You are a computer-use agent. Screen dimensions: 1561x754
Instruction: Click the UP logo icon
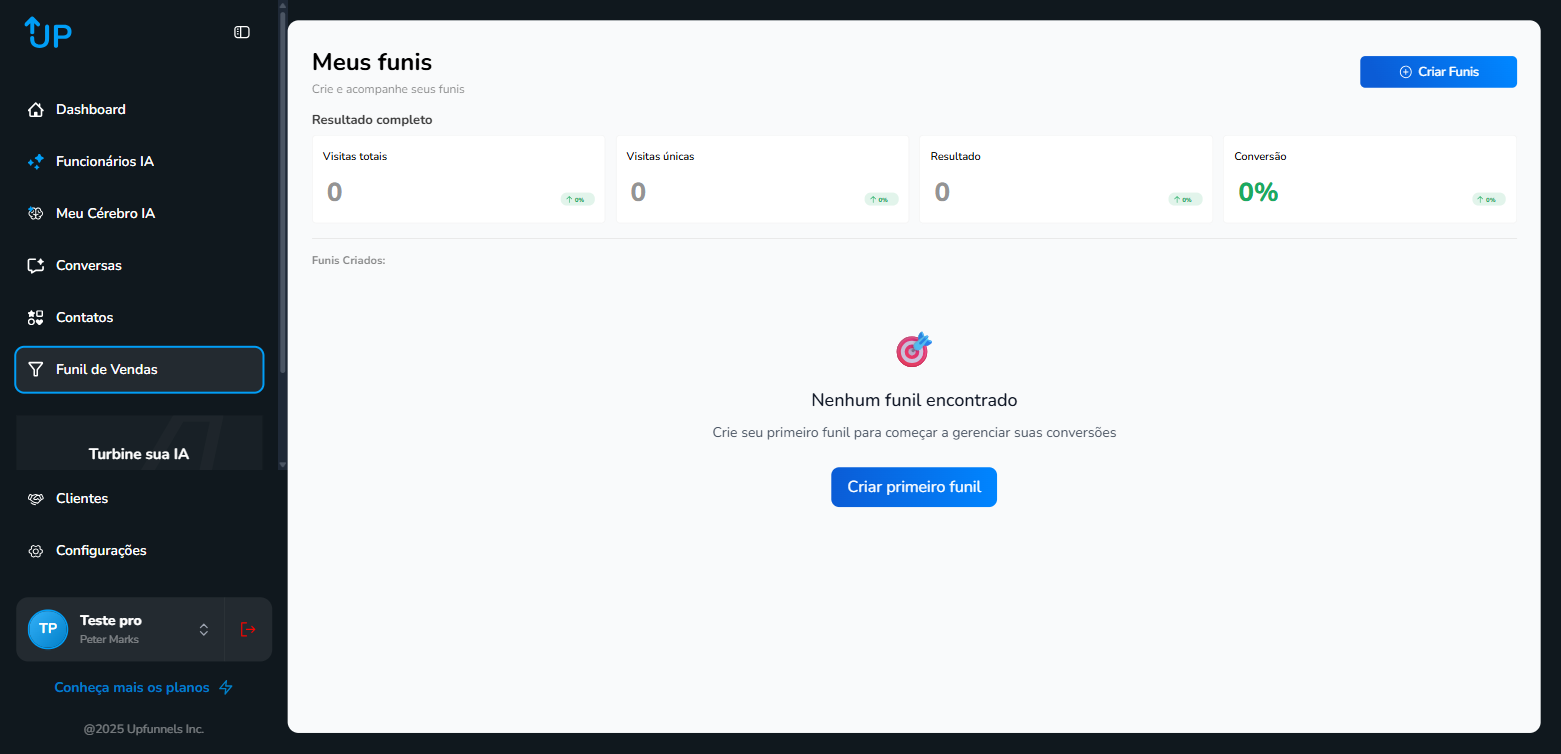pyautogui.click(x=48, y=33)
